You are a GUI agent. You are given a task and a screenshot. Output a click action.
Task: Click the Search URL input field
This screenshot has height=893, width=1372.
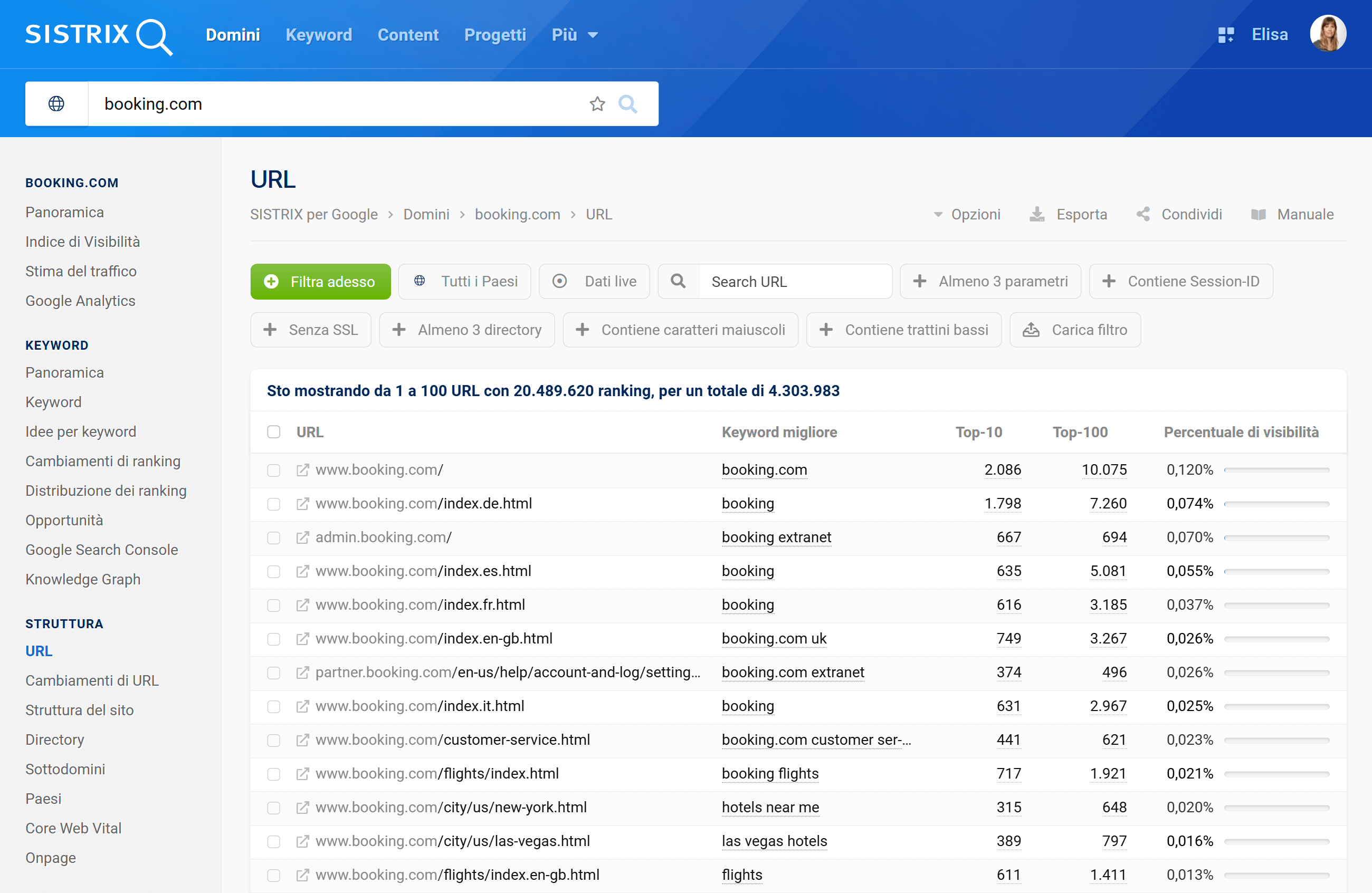[795, 281]
